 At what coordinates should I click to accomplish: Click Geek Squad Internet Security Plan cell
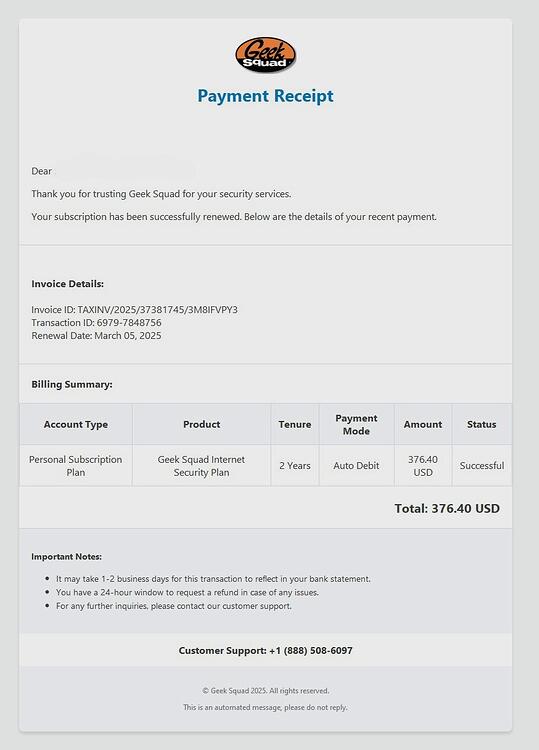[x=201, y=465]
